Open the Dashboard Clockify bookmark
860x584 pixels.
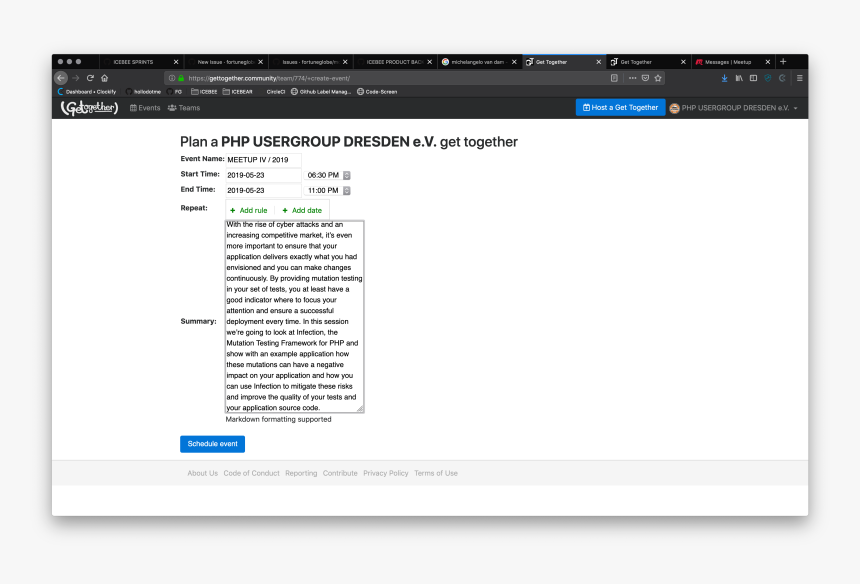pos(87,92)
